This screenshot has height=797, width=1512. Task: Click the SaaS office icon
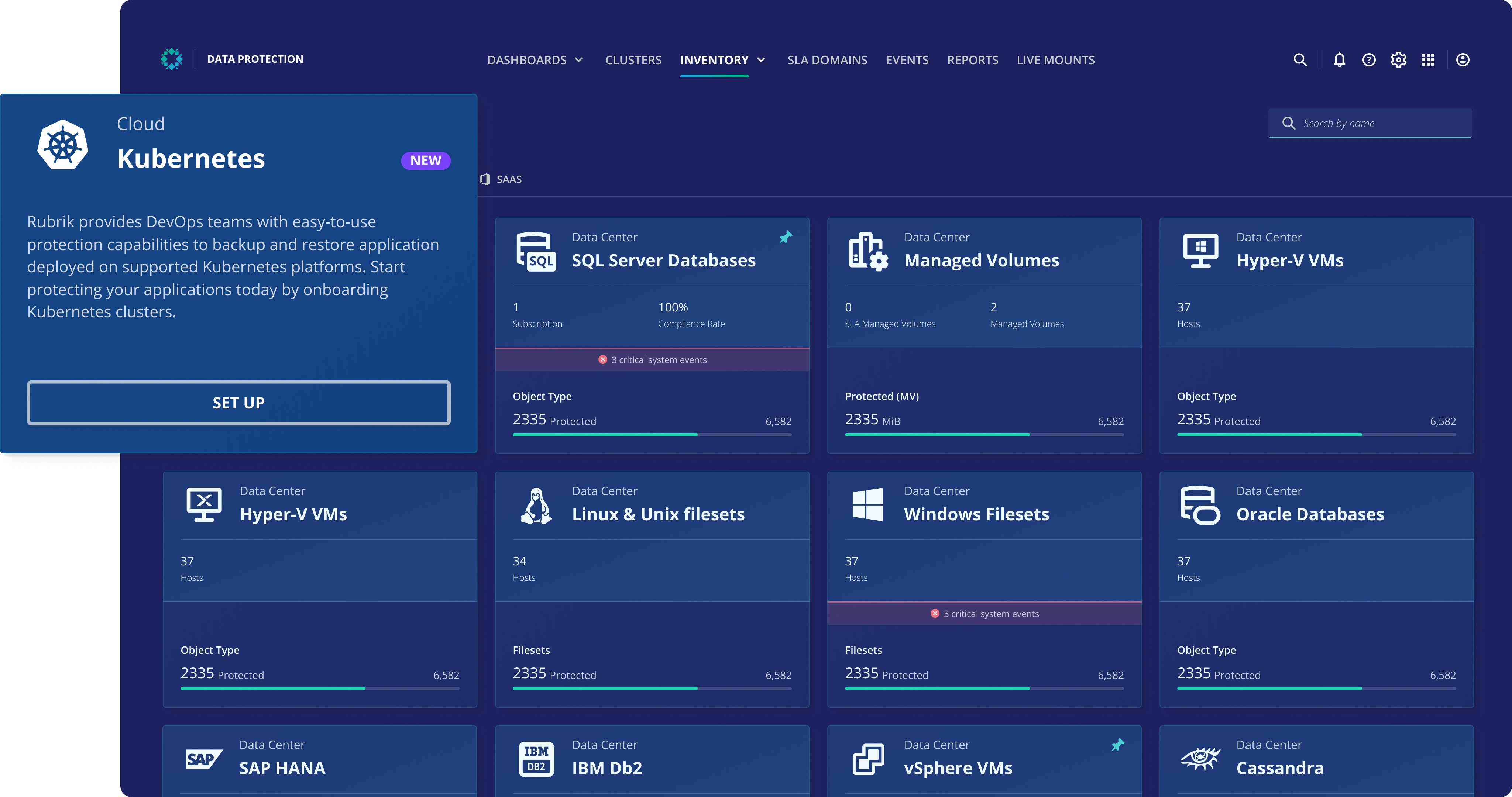click(x=484, y=179)
